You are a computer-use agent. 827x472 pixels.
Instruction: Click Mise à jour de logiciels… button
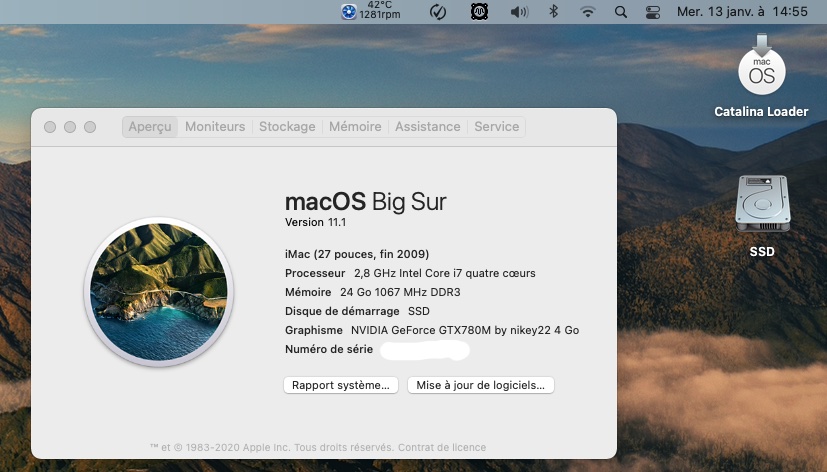coord(480,385)
